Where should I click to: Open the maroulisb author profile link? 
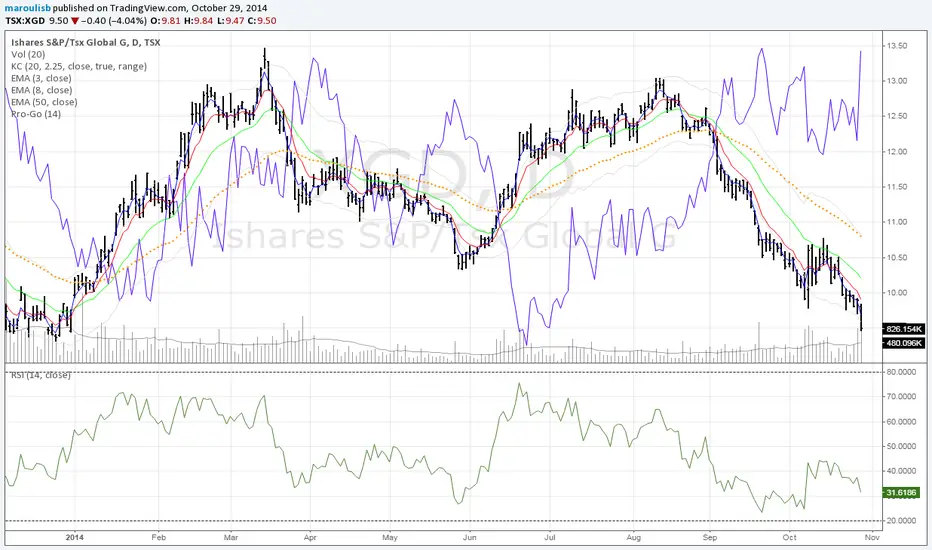(x=27, y=8)
